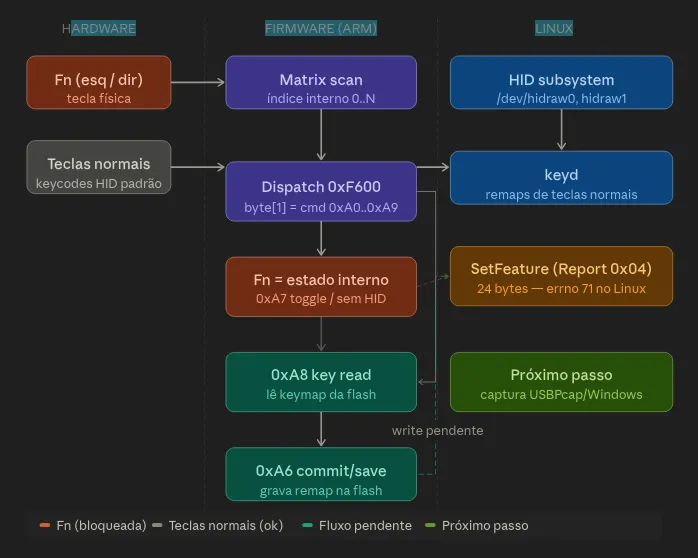Click the green Próximo passo captura block
Screen dimensions: 698x558
pos(561,382)
